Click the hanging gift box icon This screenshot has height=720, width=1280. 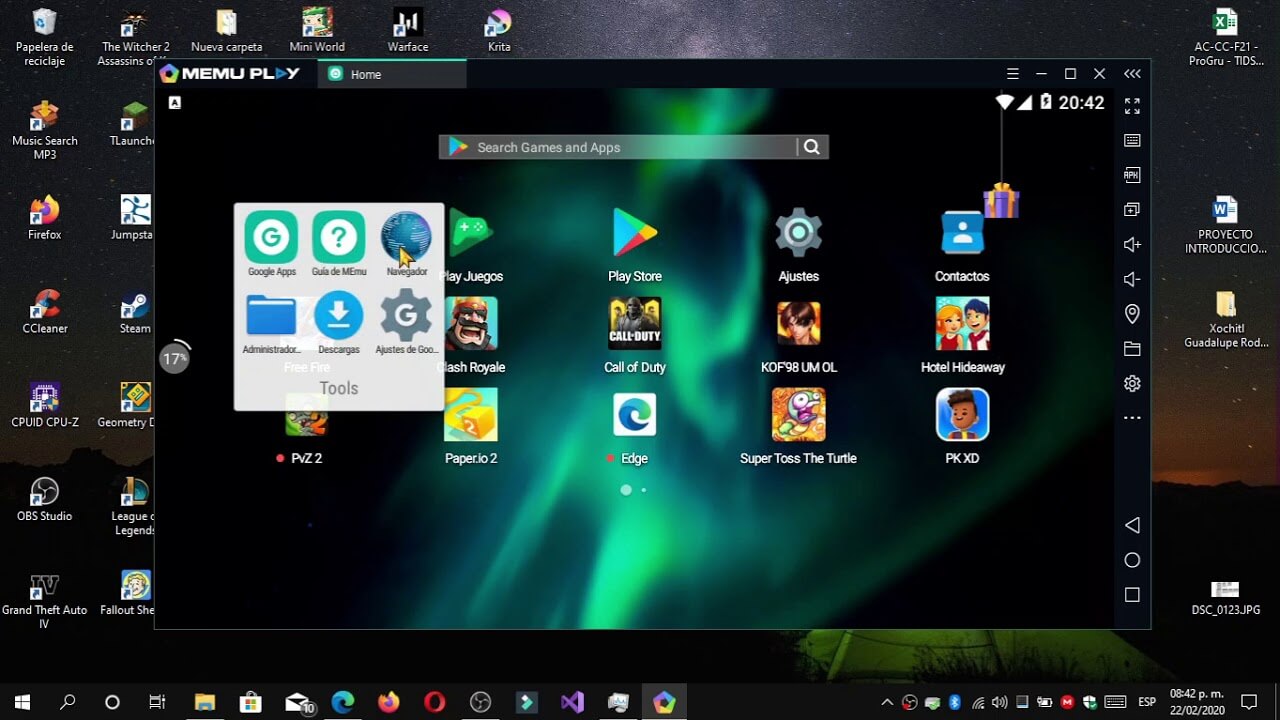click(1001, 200)
